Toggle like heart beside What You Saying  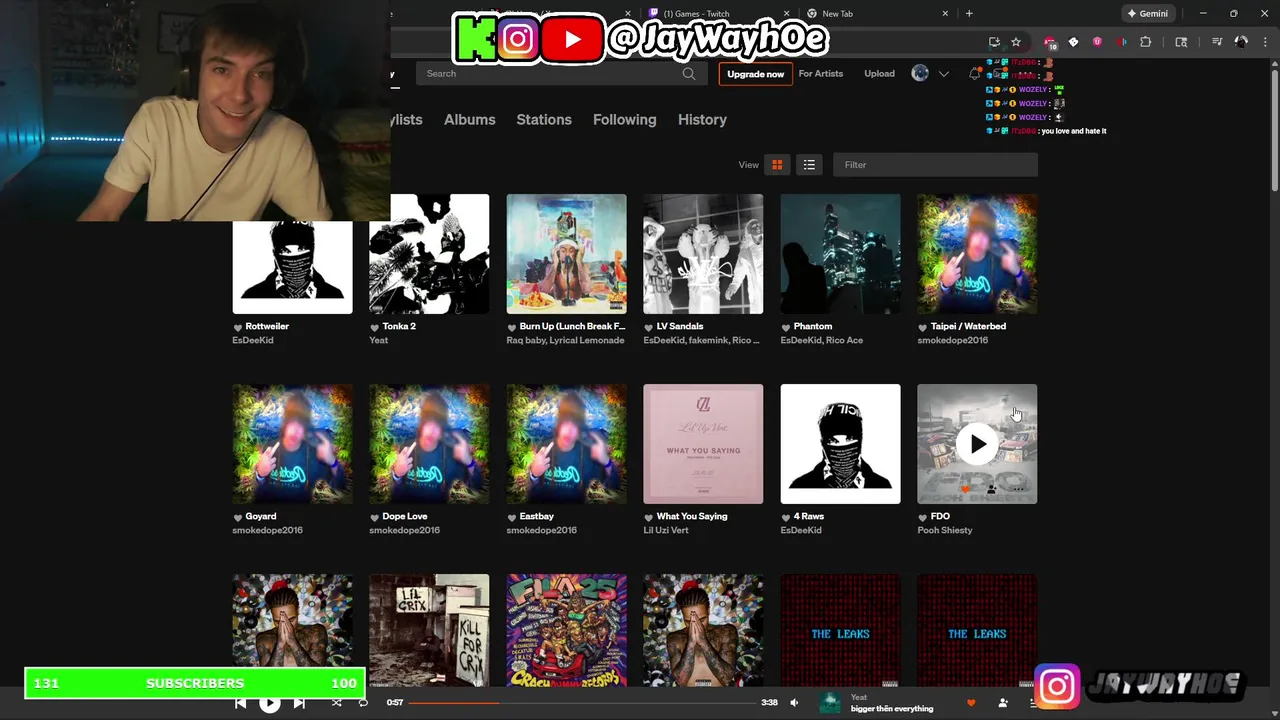pyautogui.click(x=648, y=517)
